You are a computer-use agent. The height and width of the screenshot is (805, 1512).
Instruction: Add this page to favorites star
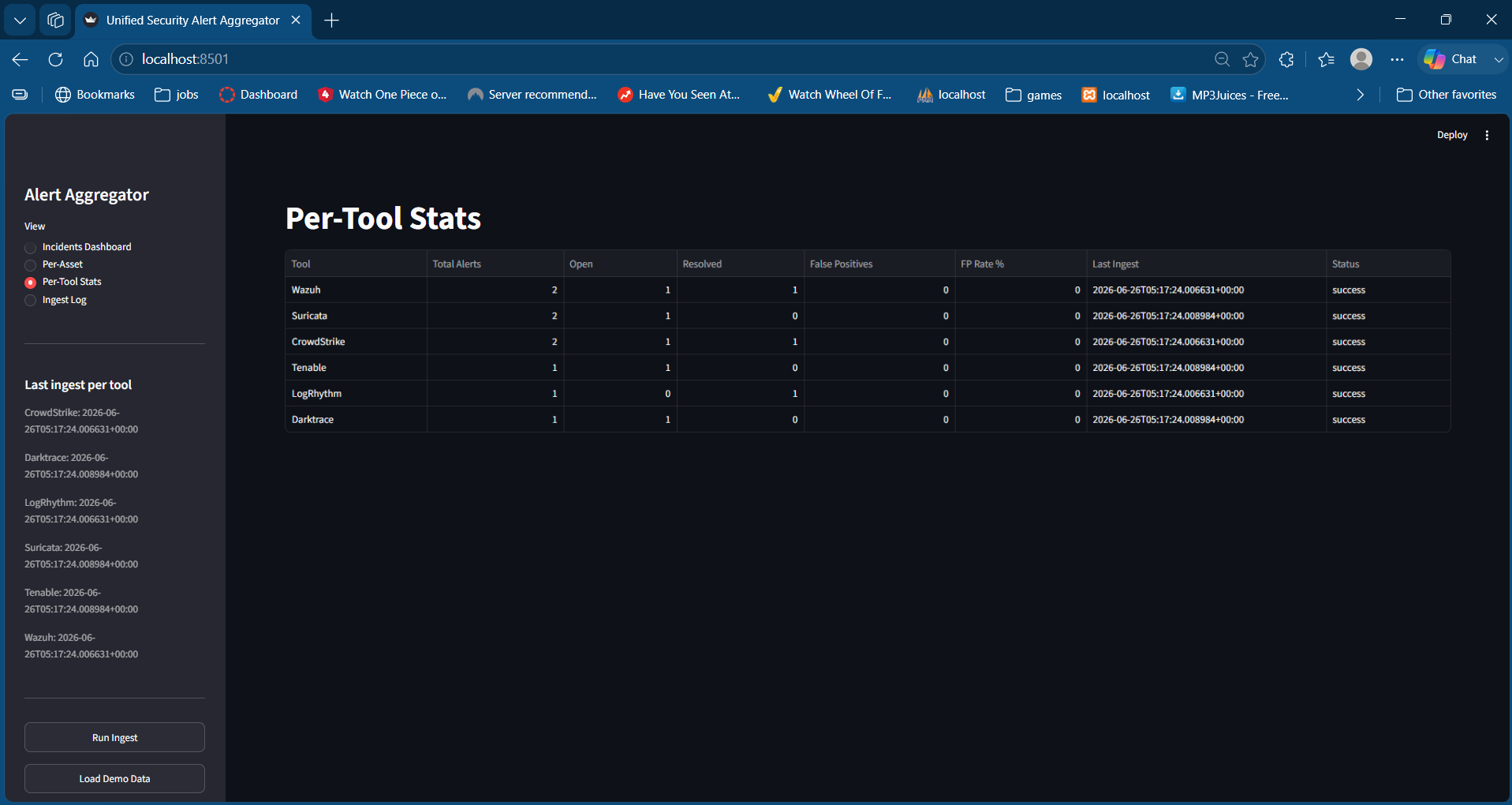click(1250, 59)
